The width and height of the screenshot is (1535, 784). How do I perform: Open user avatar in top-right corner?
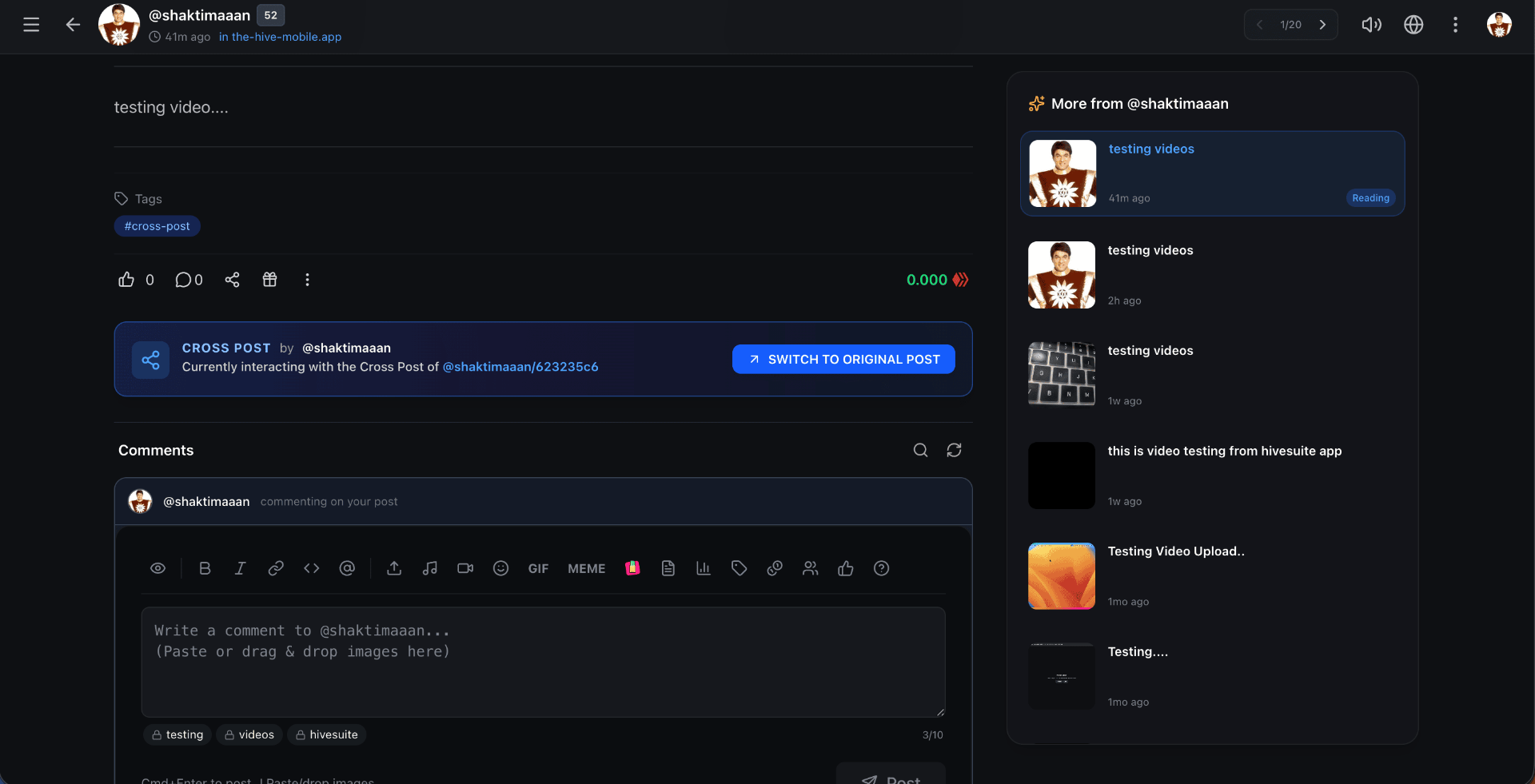click(x=1499, y=25)
